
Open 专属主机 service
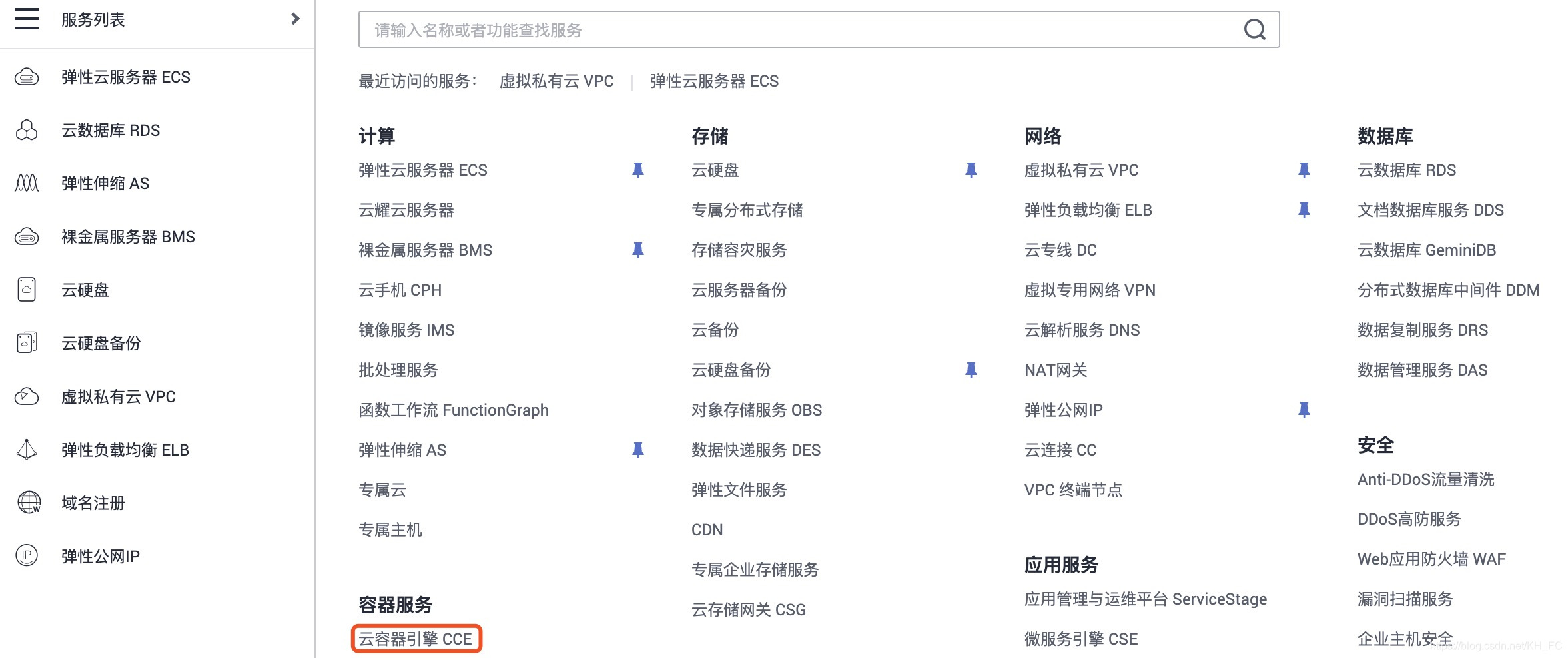tap(390, 530)
